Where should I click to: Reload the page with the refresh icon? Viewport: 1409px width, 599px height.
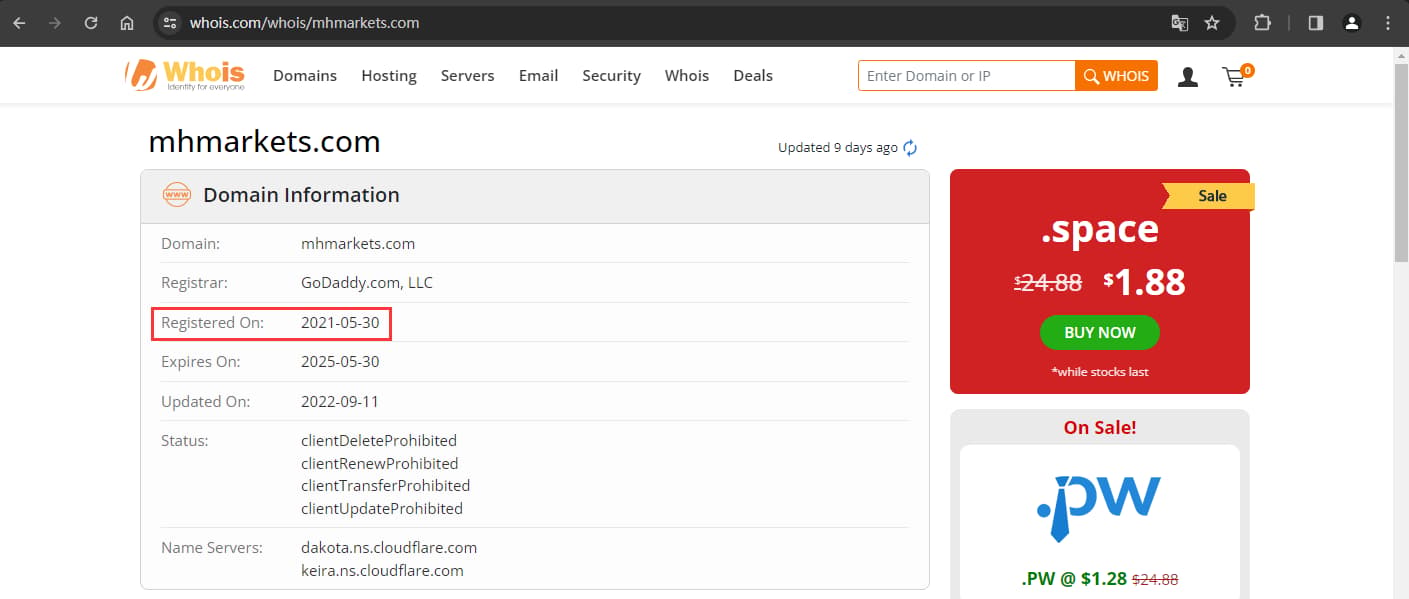tap(91, 23)
